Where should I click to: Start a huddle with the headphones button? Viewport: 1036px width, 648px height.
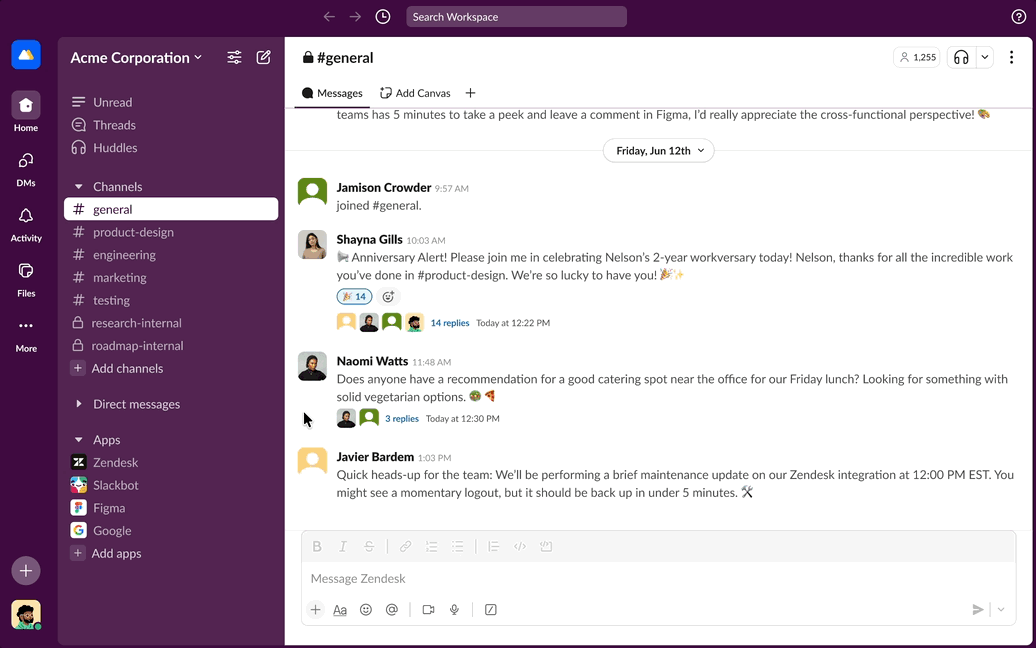point(961,57)
